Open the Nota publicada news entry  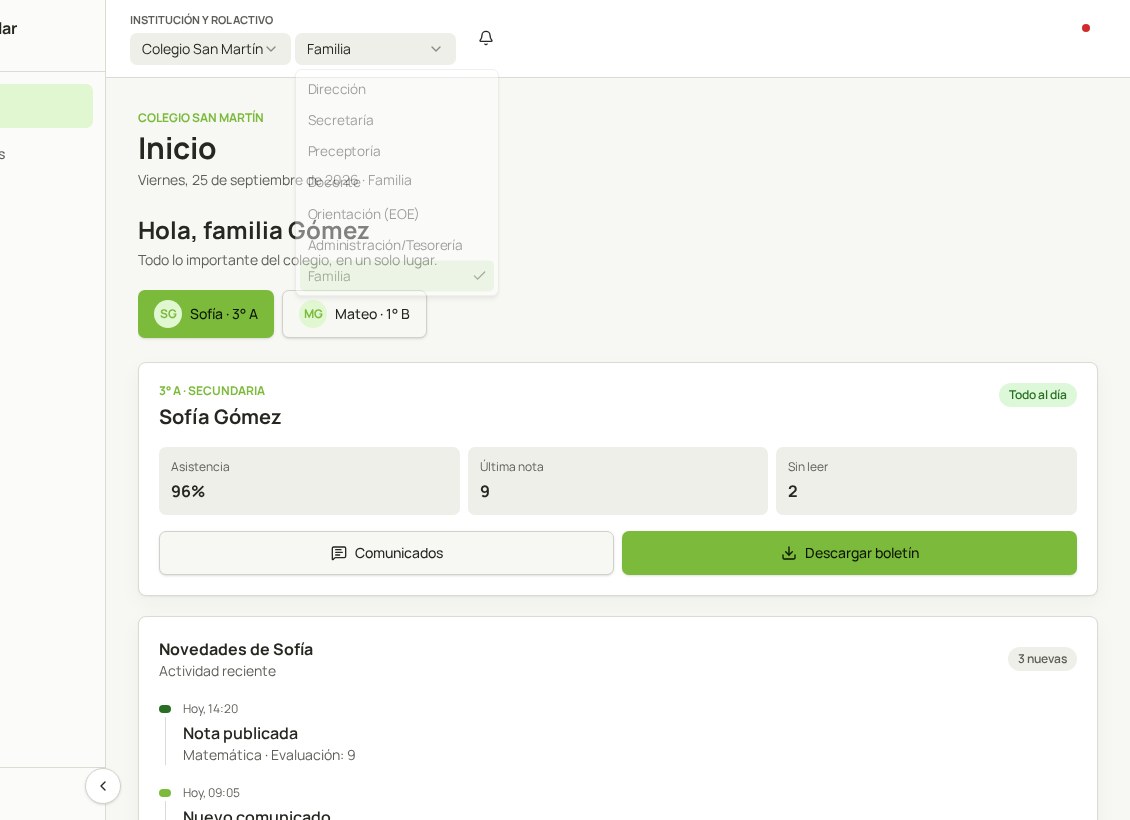coord(240,734)
